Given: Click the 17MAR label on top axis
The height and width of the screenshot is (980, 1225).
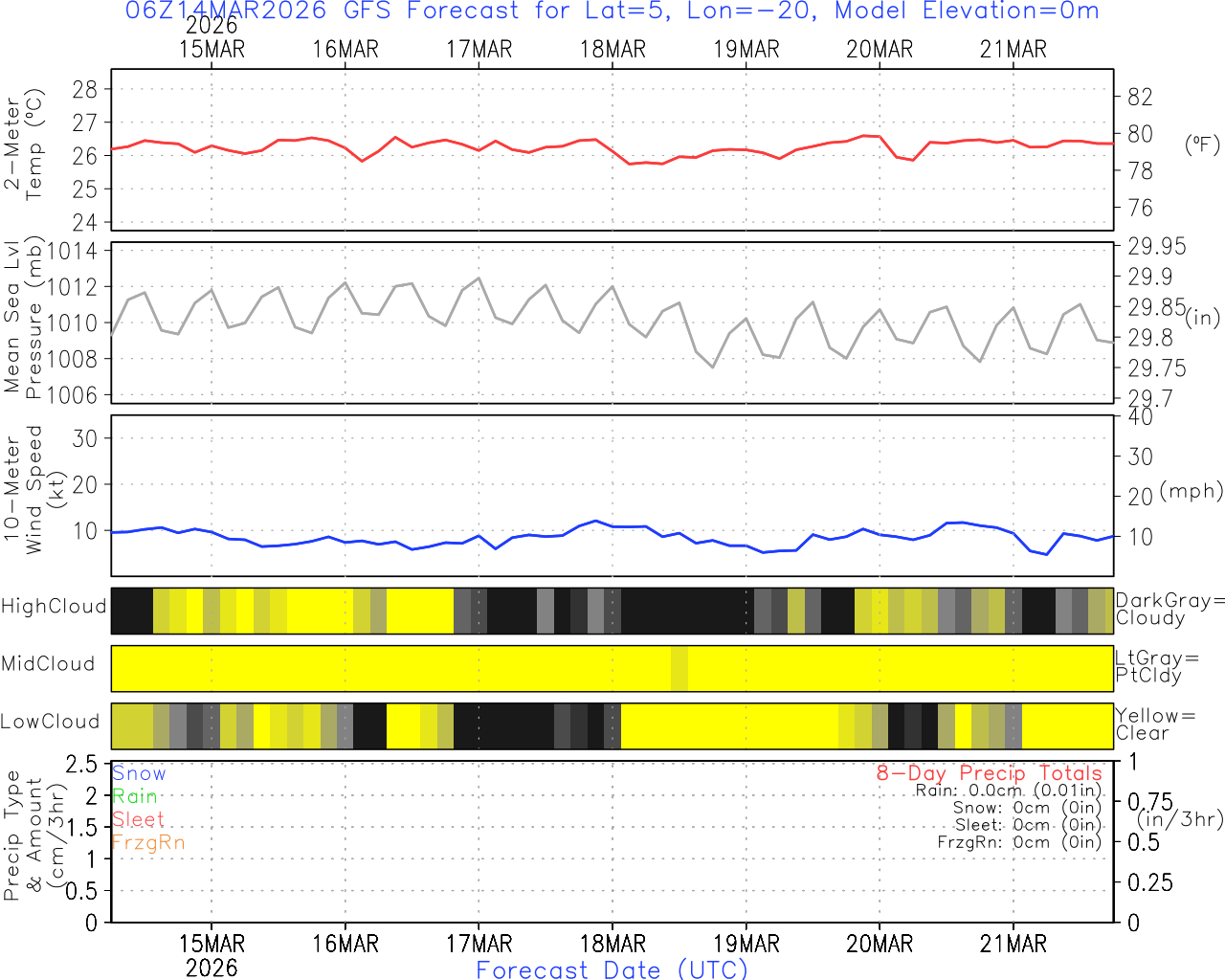Looking at the screenshot, I should click(479, 49).
